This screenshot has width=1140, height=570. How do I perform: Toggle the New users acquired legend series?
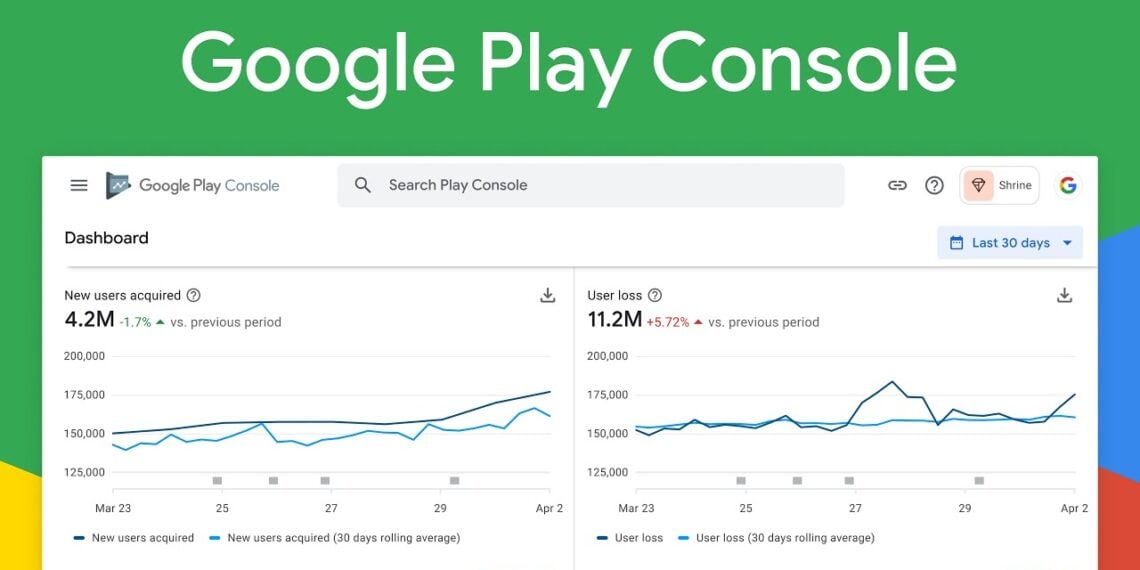134,538
